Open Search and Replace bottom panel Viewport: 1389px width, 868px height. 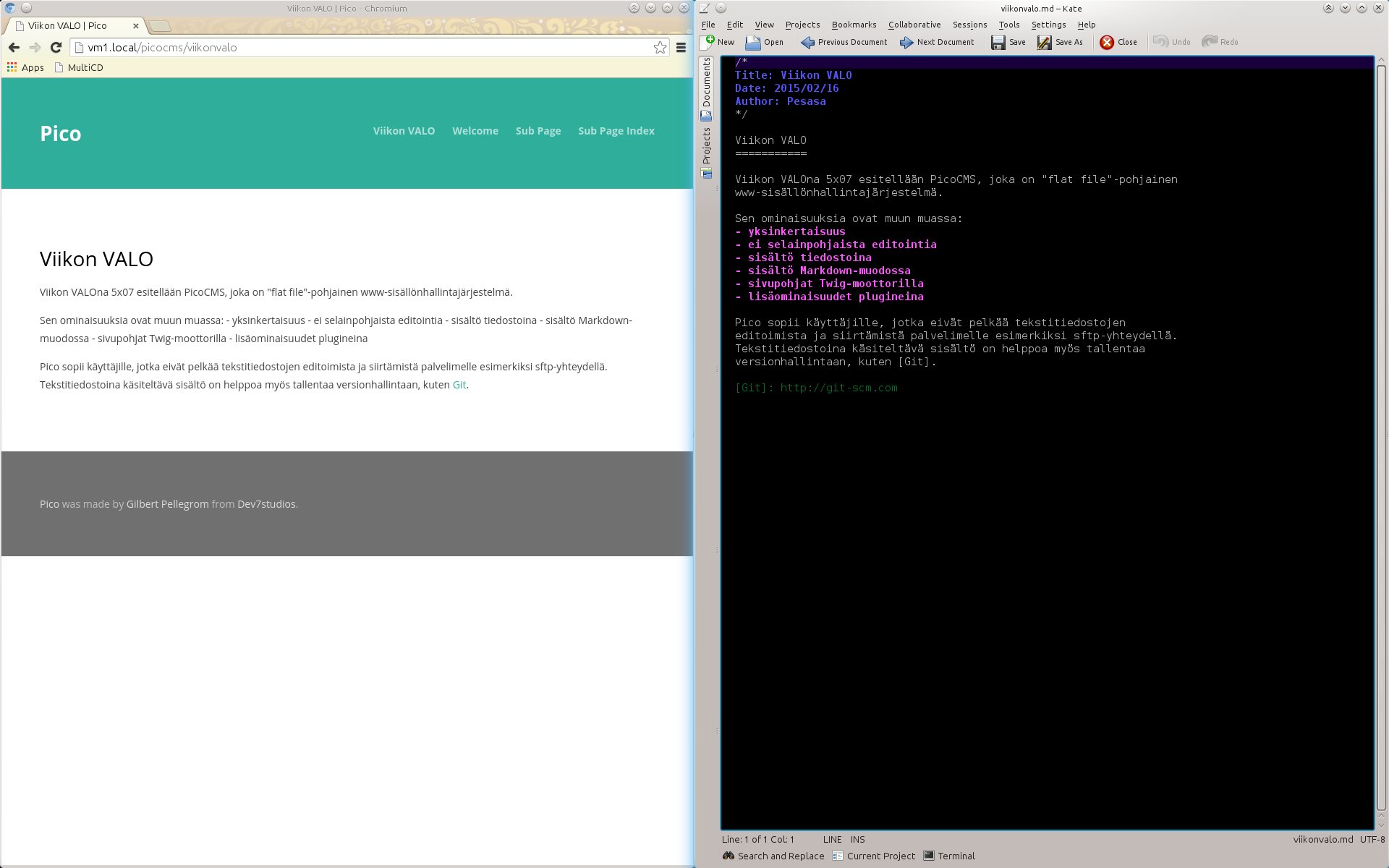(x=773, y=856)
